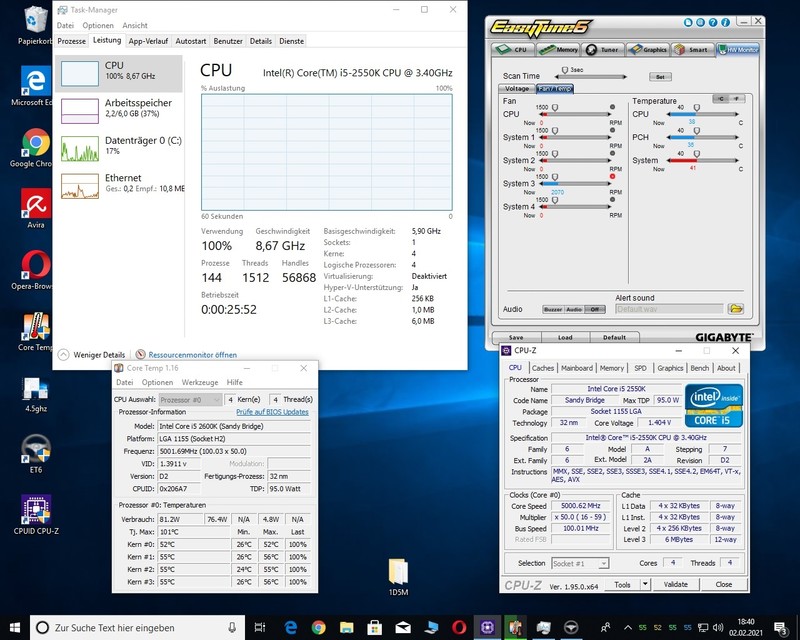Toggle the System 1 fan alert indicator
Screen dimensions: 800x640
pyautogui.click(x=612, y=130)
